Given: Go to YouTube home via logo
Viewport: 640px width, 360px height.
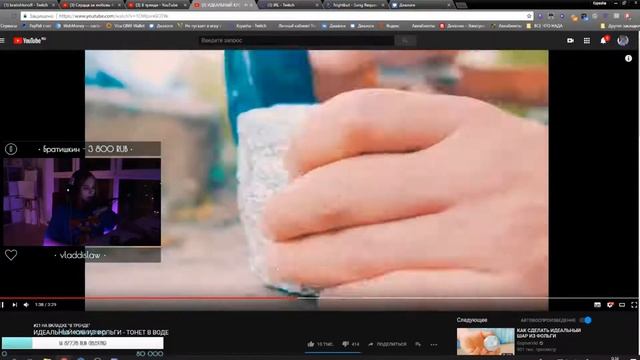Looking at the screenshot, I should [29, 40].
